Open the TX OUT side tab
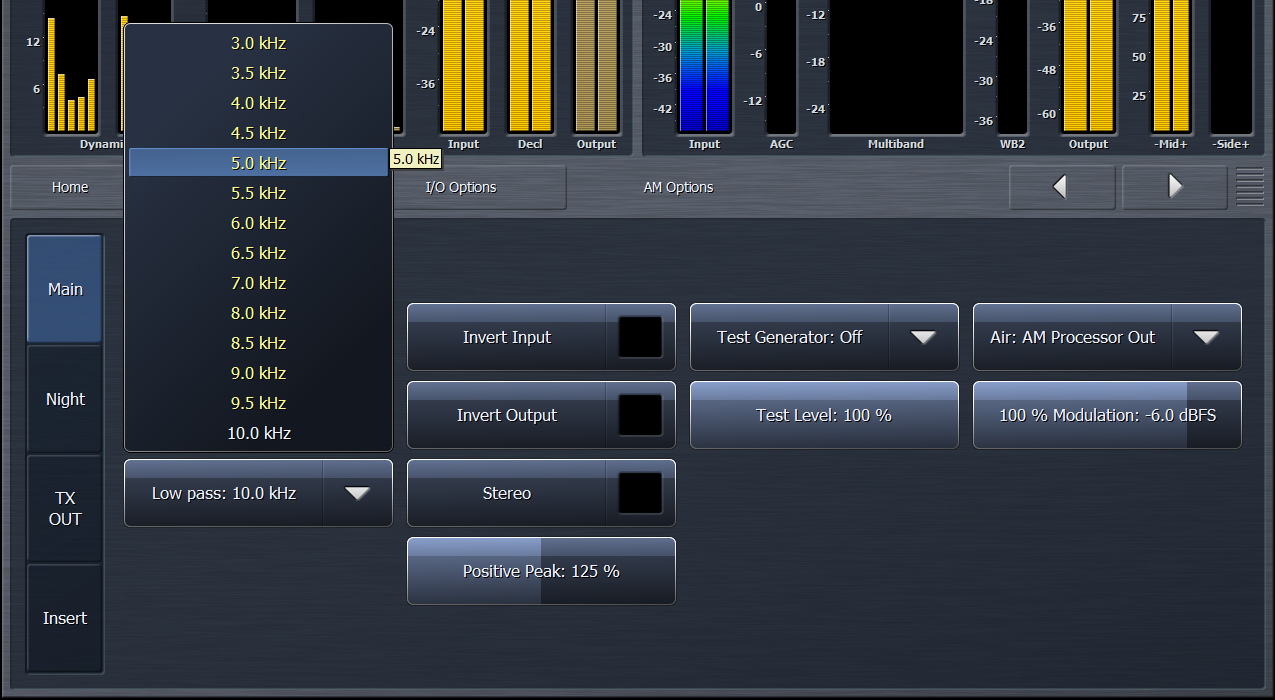1275x700 pixels. [65, 508]
